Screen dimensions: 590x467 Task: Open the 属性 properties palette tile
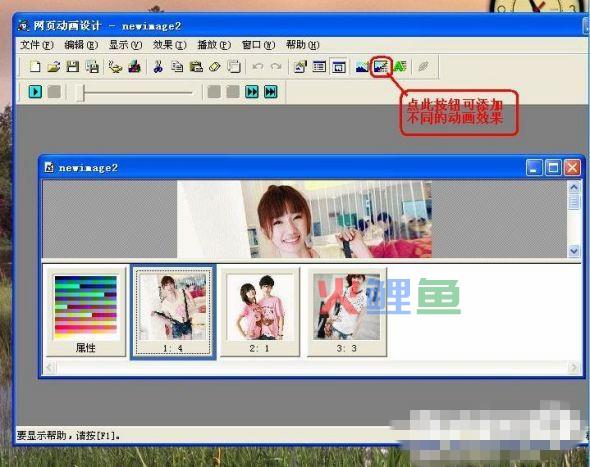(x=86, y=312)
